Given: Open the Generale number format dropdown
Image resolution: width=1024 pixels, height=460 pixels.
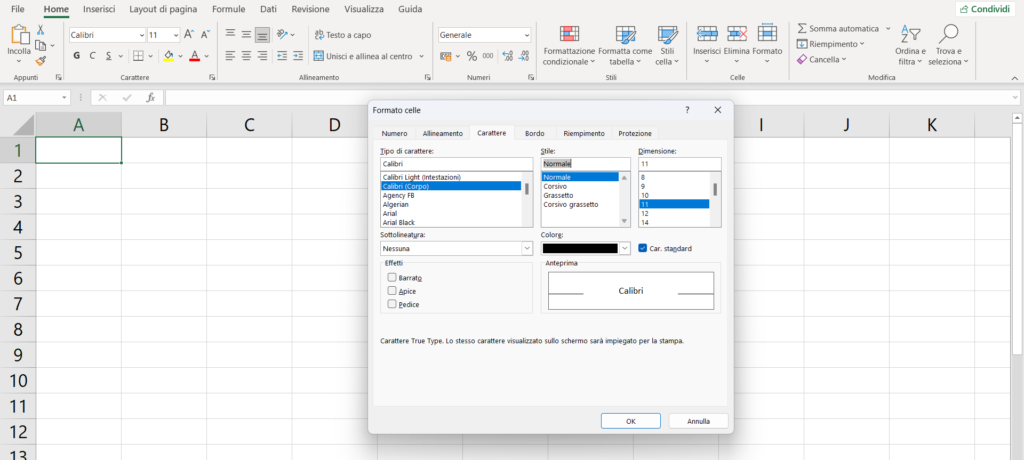Looking at the screenshot, I should pos(526,35).
